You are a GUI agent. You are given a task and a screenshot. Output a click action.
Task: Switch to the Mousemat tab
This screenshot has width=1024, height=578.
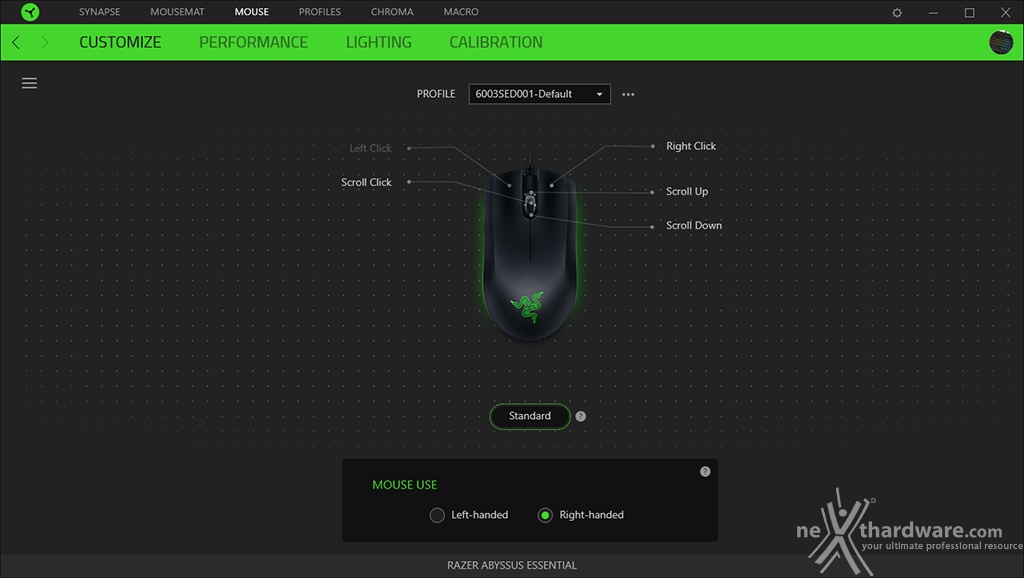pyautogui.click(x=177, y=12)
